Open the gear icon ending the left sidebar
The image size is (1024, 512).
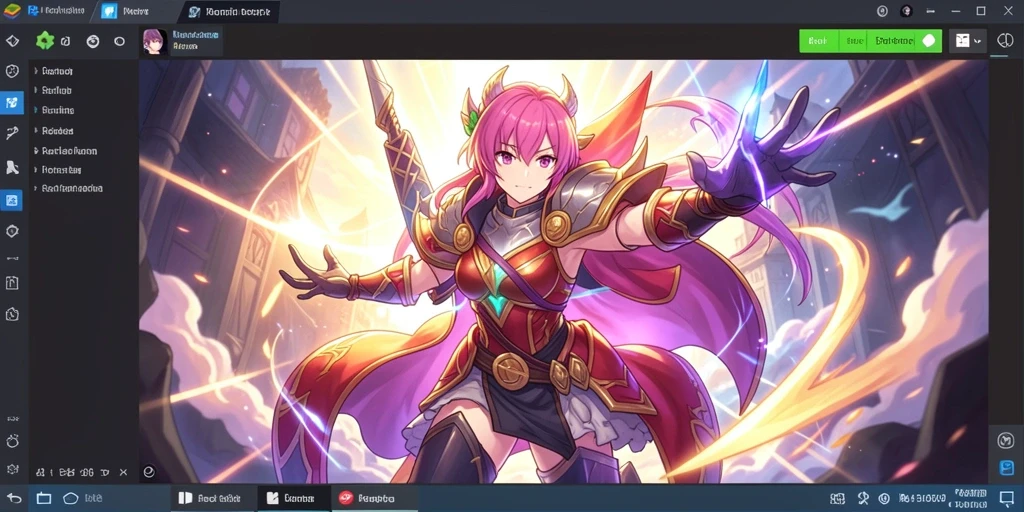[12, 468]
